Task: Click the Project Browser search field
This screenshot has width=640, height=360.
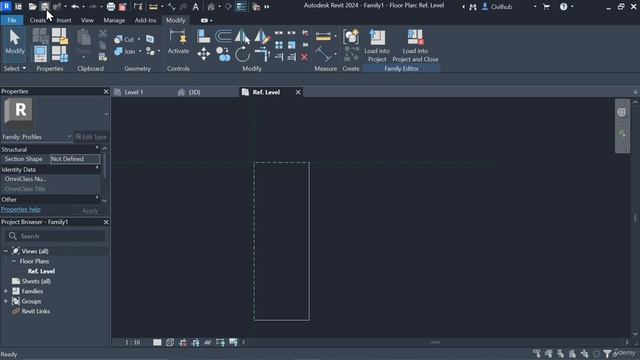Action: 55,236
